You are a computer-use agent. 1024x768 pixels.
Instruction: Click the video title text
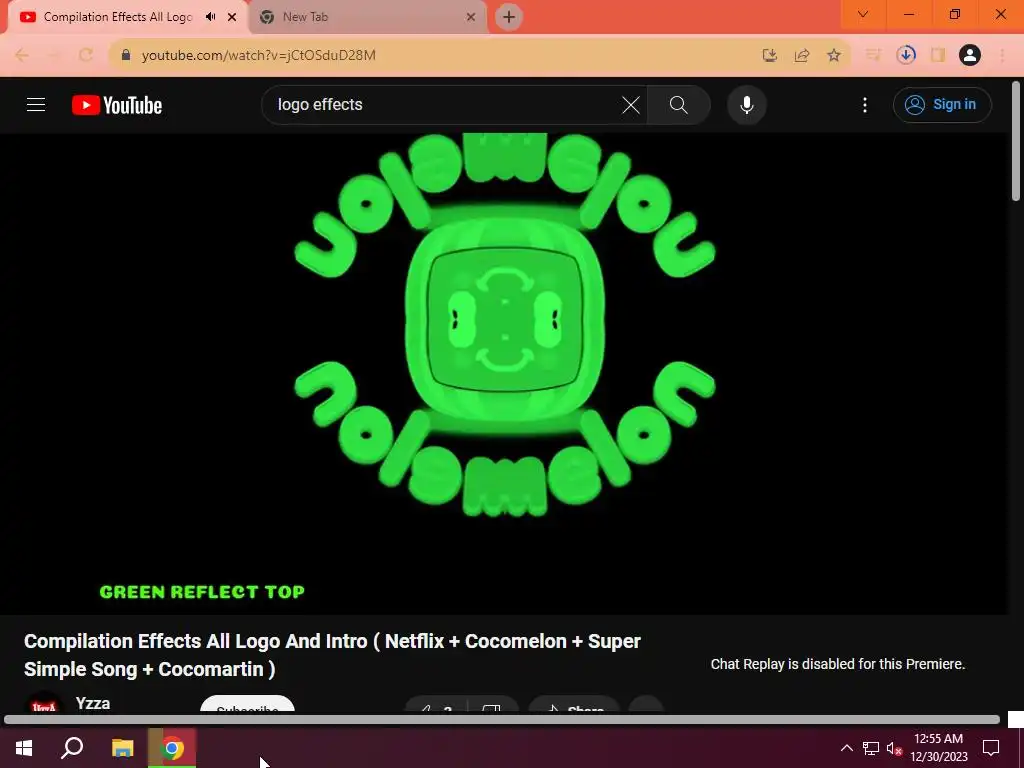(332, 655)
